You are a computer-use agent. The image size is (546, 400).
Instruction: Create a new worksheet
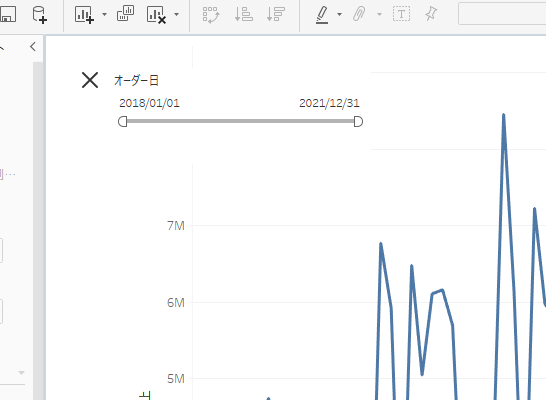(84, 15)
